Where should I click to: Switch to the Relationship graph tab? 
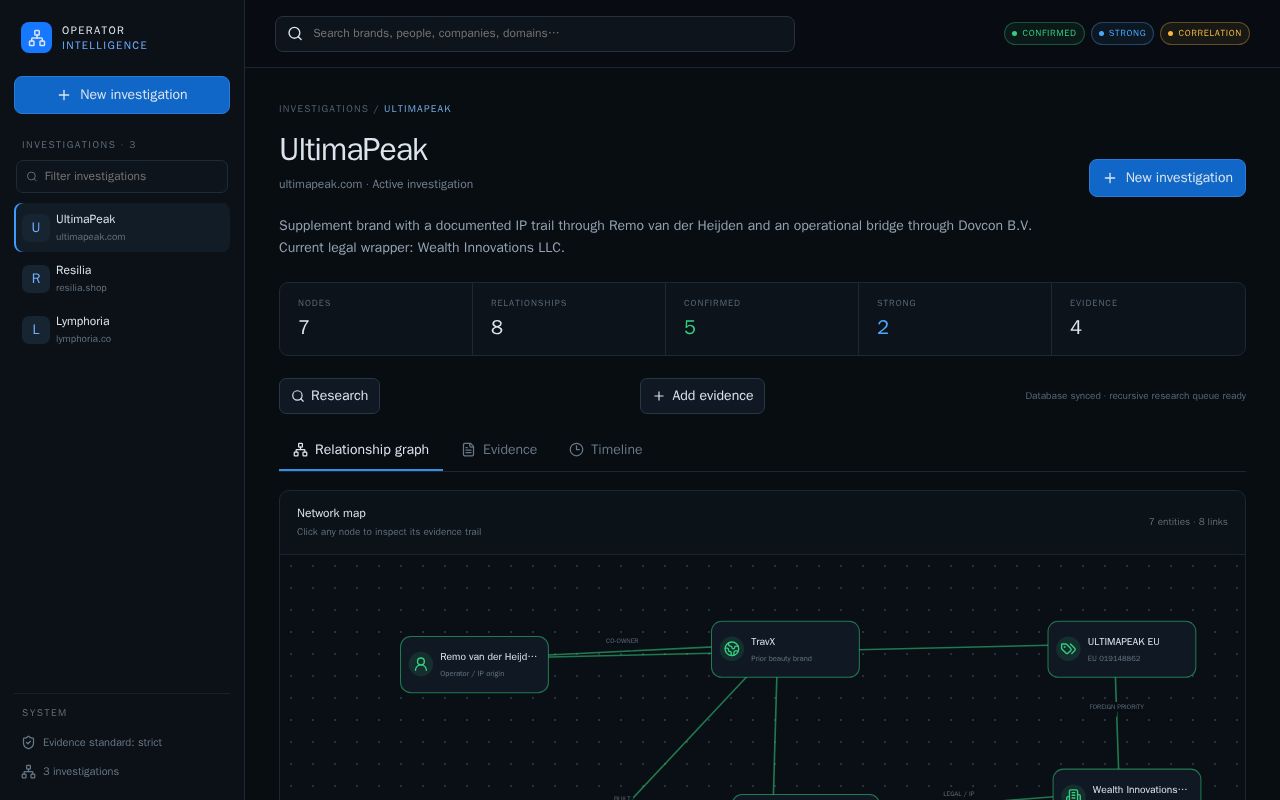point(361,450)
